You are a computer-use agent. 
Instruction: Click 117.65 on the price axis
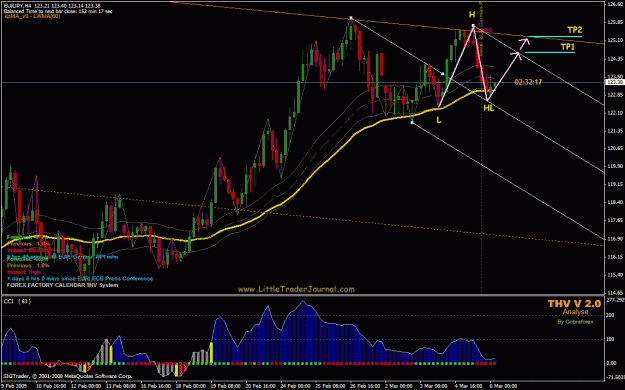(615, 220)
